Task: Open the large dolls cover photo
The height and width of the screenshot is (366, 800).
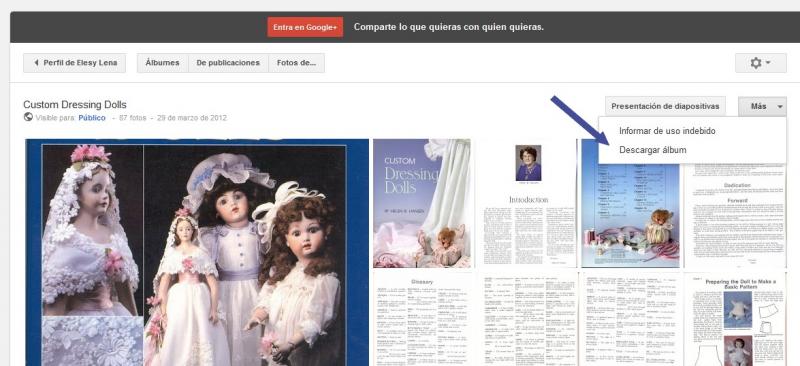Action: tap(197, 252)
